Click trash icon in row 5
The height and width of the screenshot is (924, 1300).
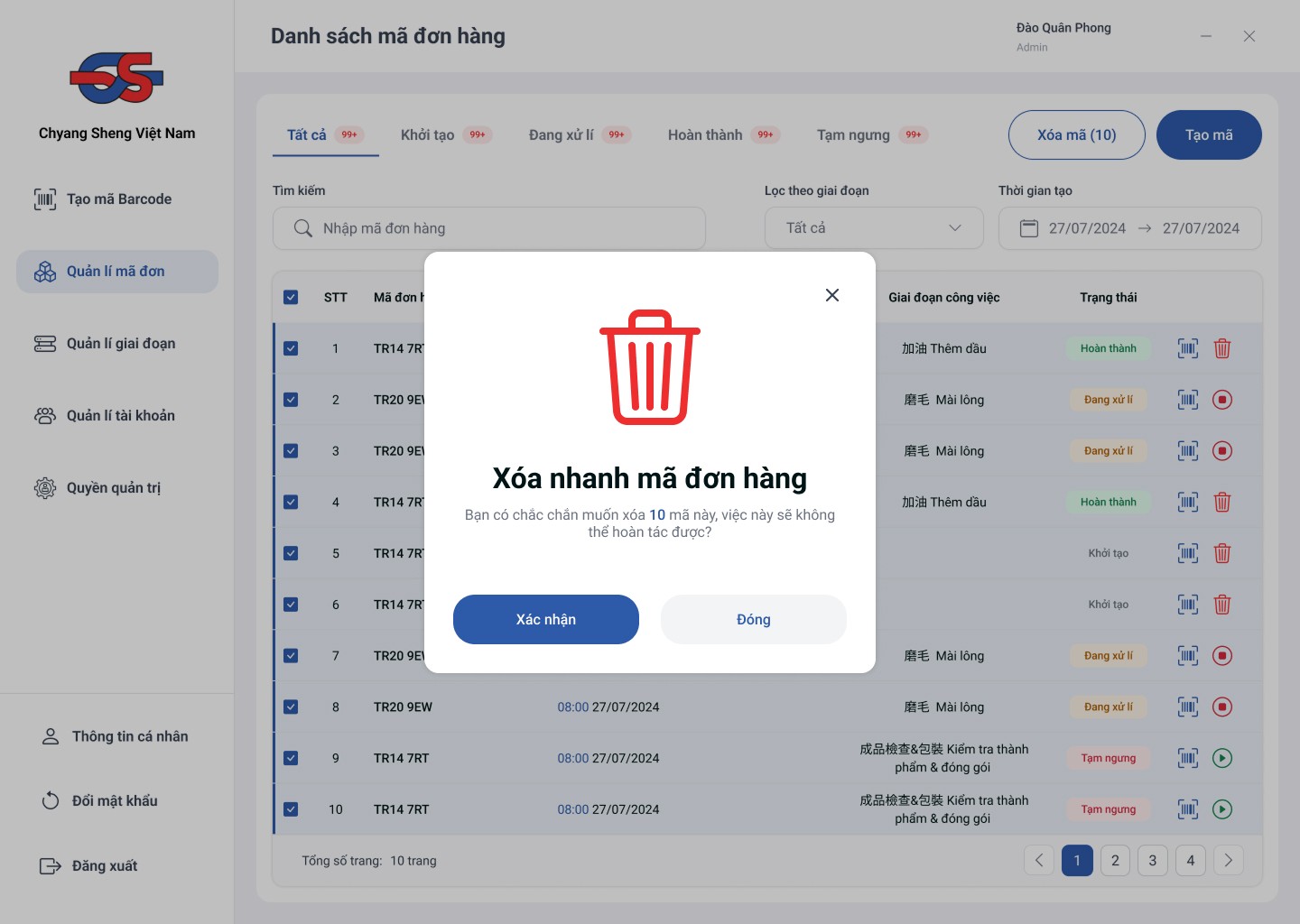click(x=1222, y=553)
